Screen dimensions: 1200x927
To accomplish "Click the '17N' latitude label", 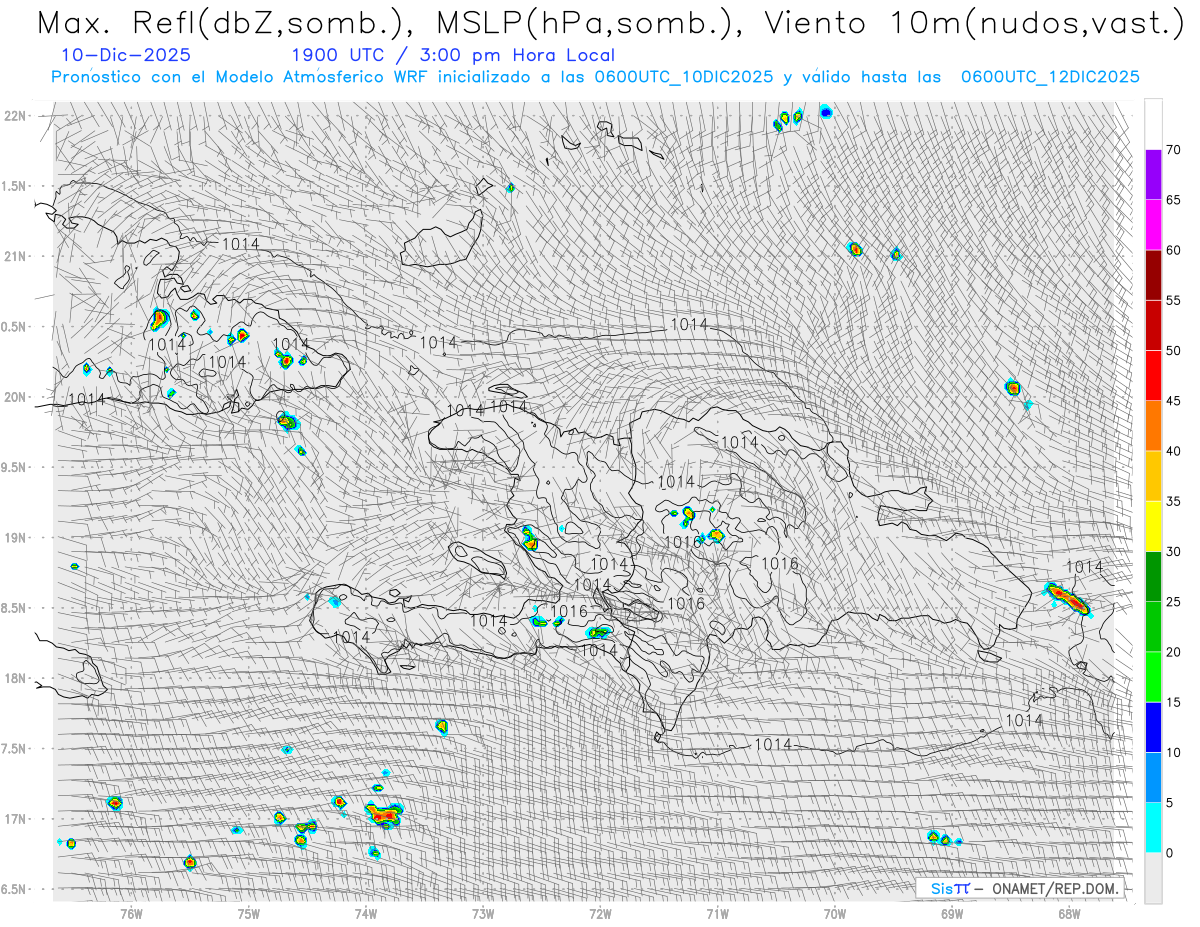I will point(17,819).
